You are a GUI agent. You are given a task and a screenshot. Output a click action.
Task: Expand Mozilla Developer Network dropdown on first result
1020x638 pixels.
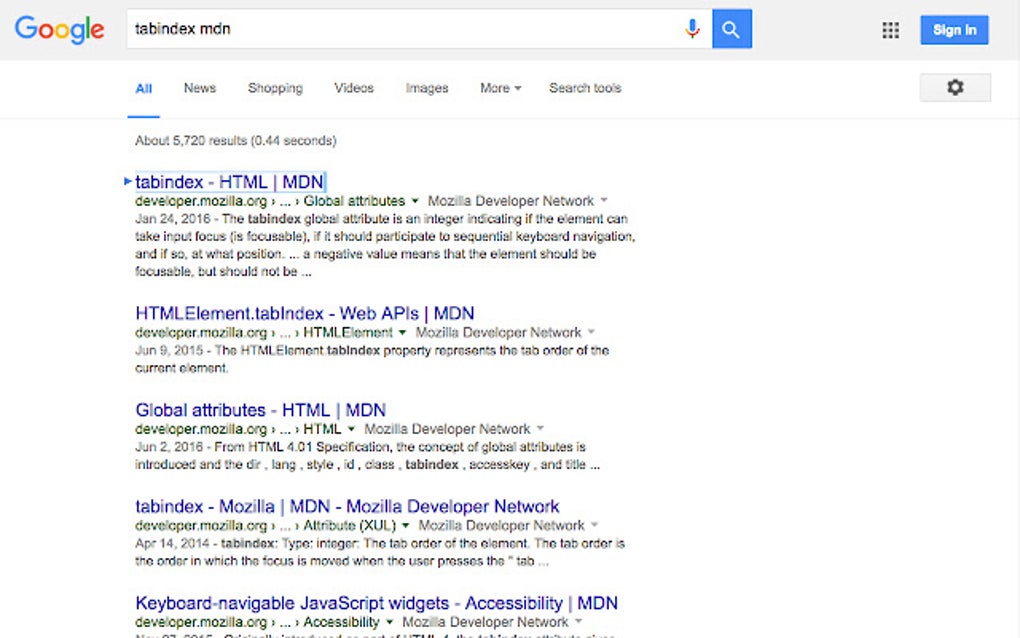pyautogui.click(x=604, y=200)
